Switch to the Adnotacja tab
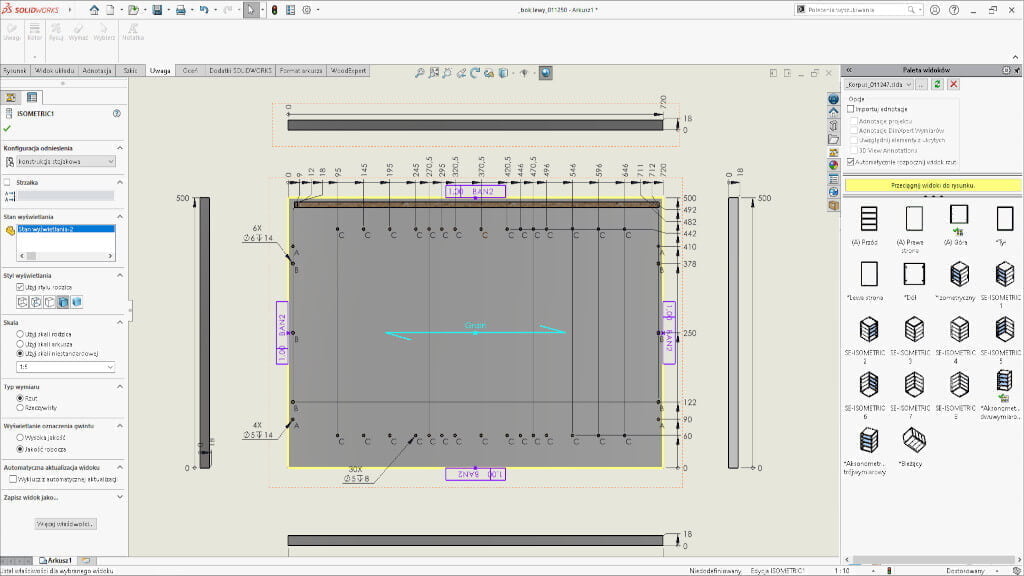The width and height of the screenshot is (1024, 576). coord(97,71)
